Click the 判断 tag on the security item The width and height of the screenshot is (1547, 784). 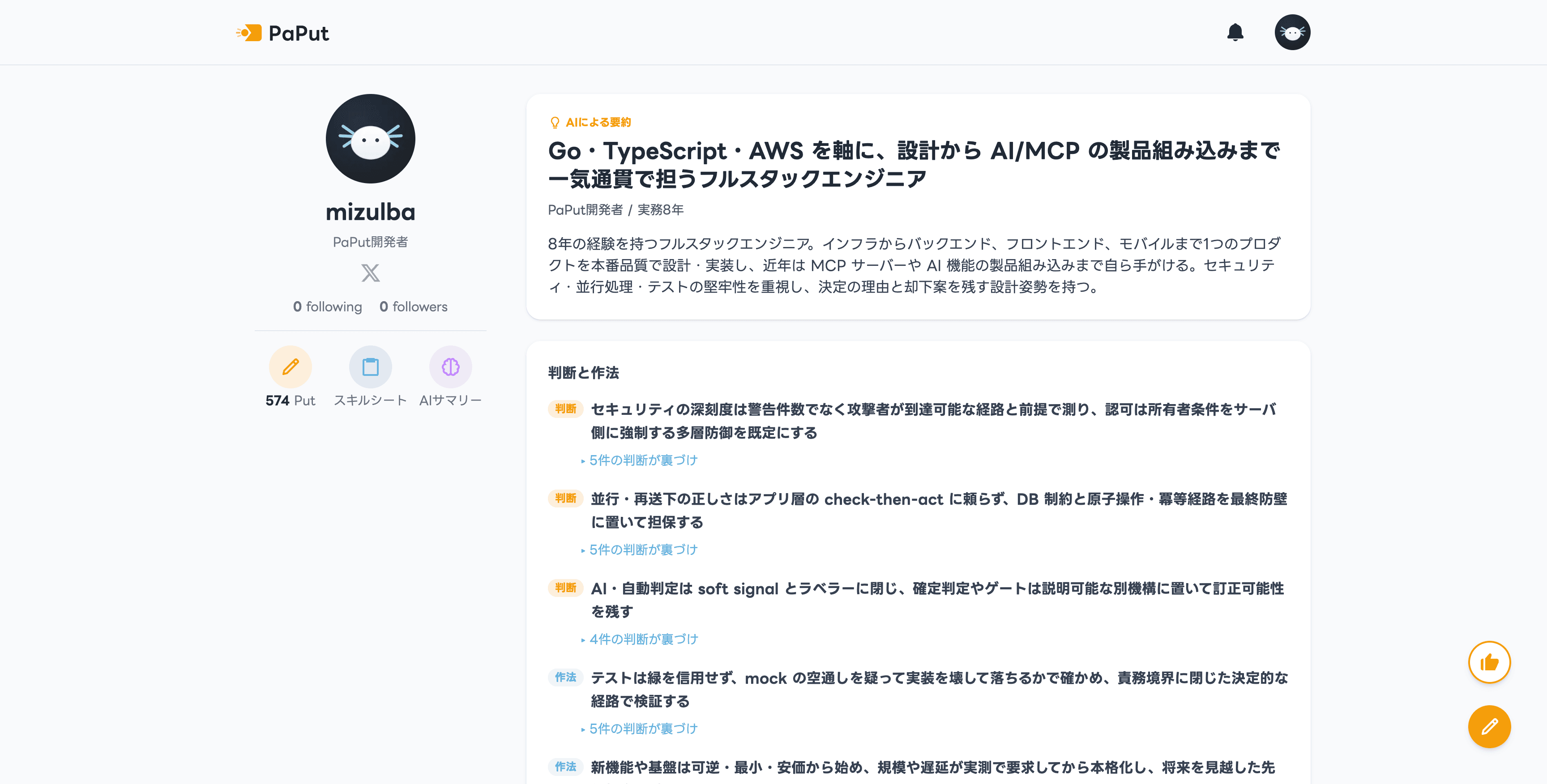(x=565, y=409)
